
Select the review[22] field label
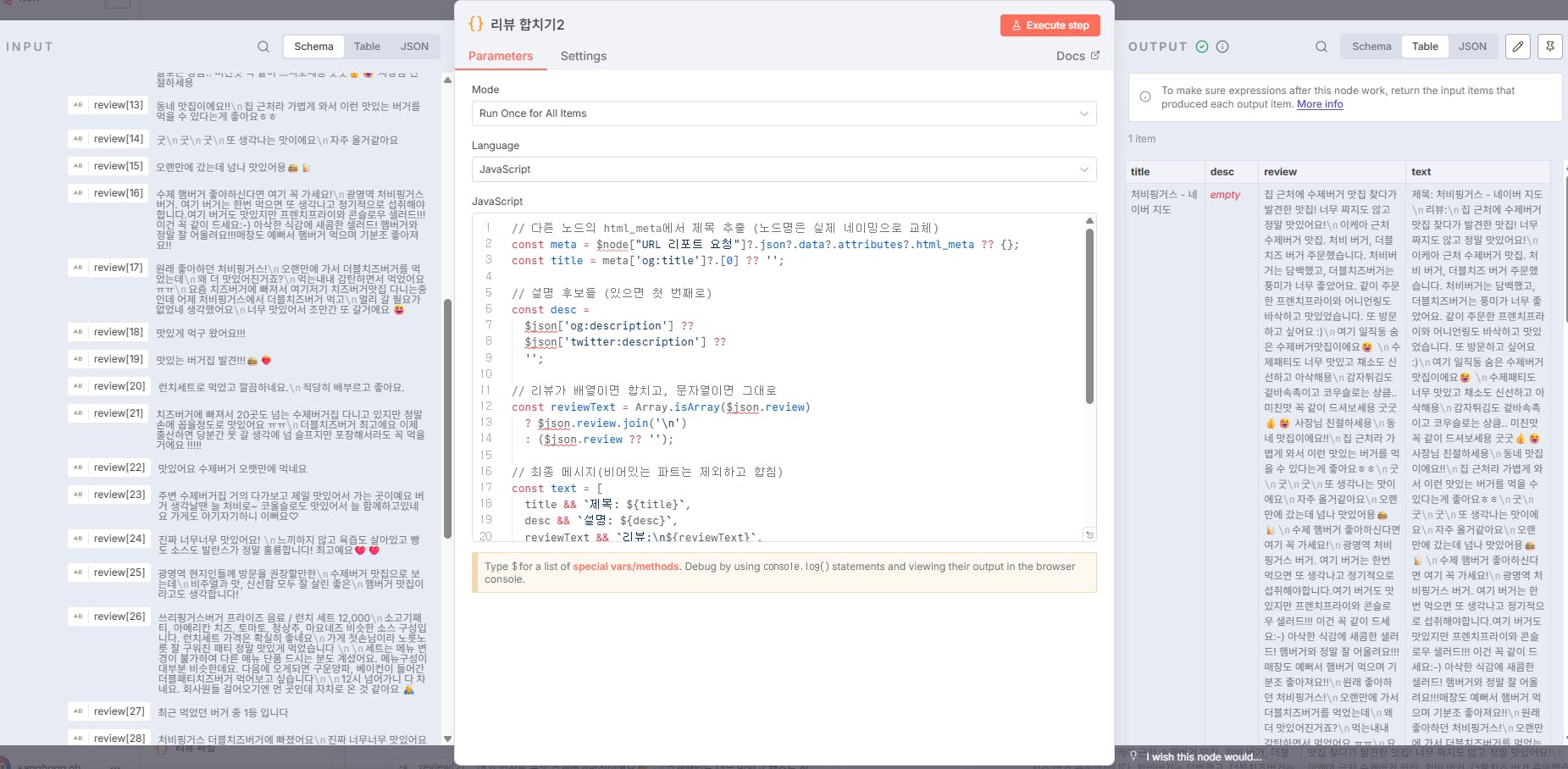(x=119, y=467)
